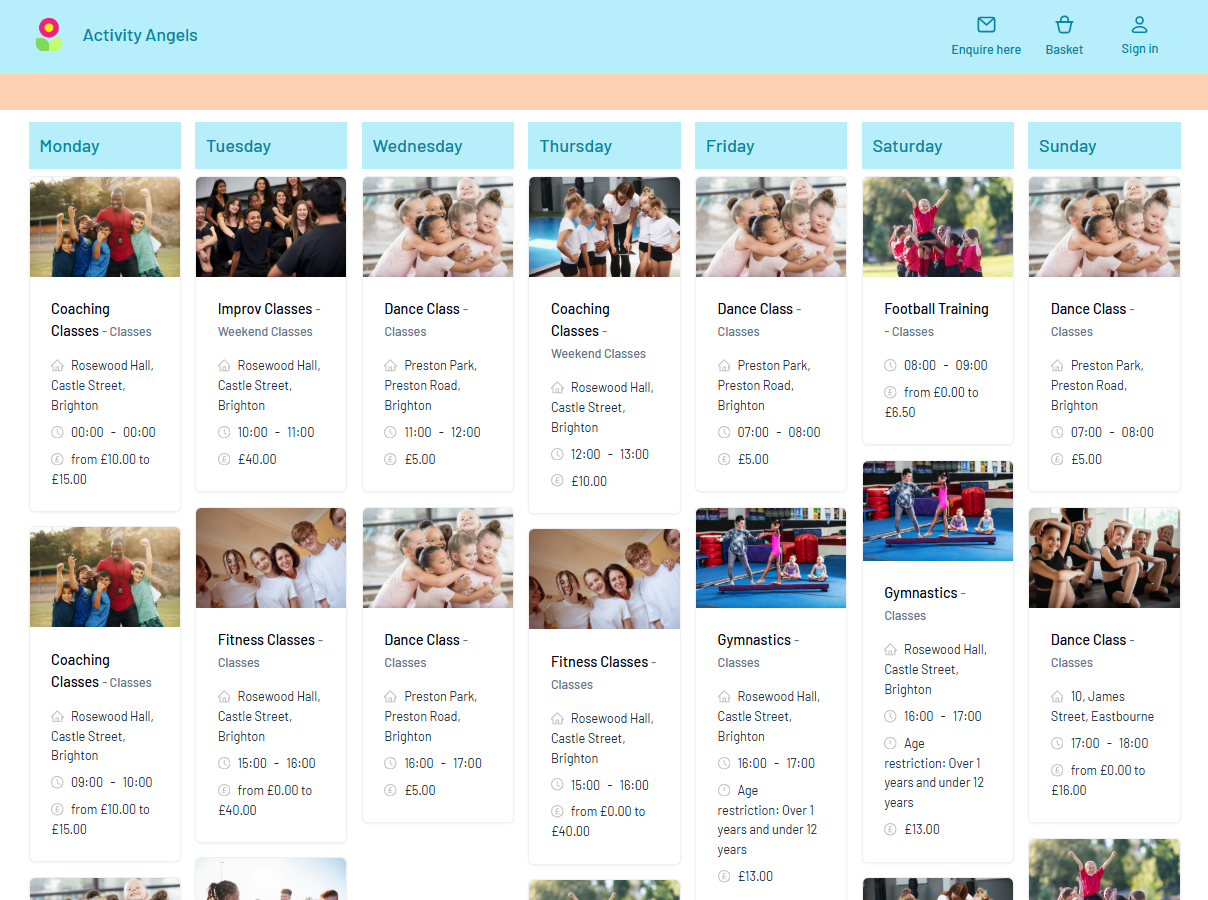Viewport: 1208px width, 900px height.
Task: Click the Friday column header
Action: pyautogui.click(x=771, y=146)
